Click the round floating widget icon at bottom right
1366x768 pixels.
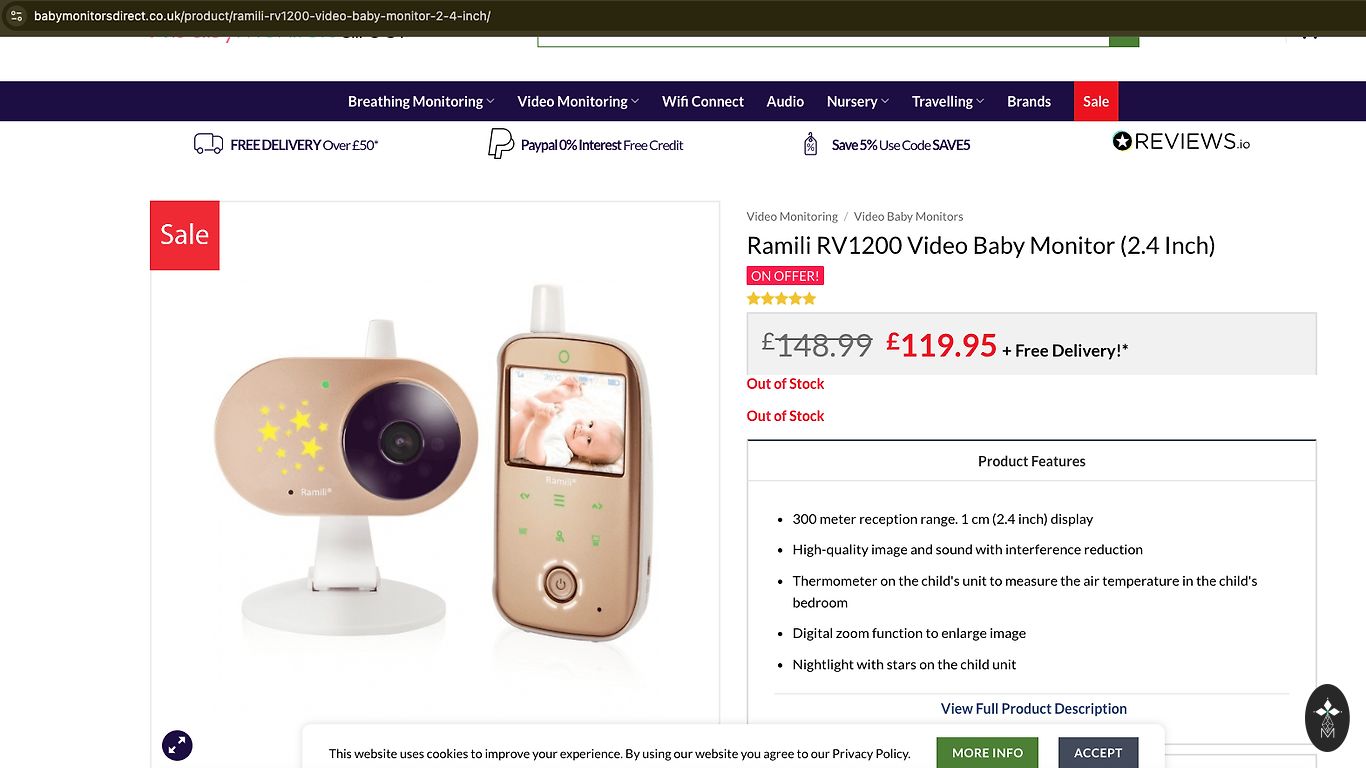click(x=1327, y=717)
